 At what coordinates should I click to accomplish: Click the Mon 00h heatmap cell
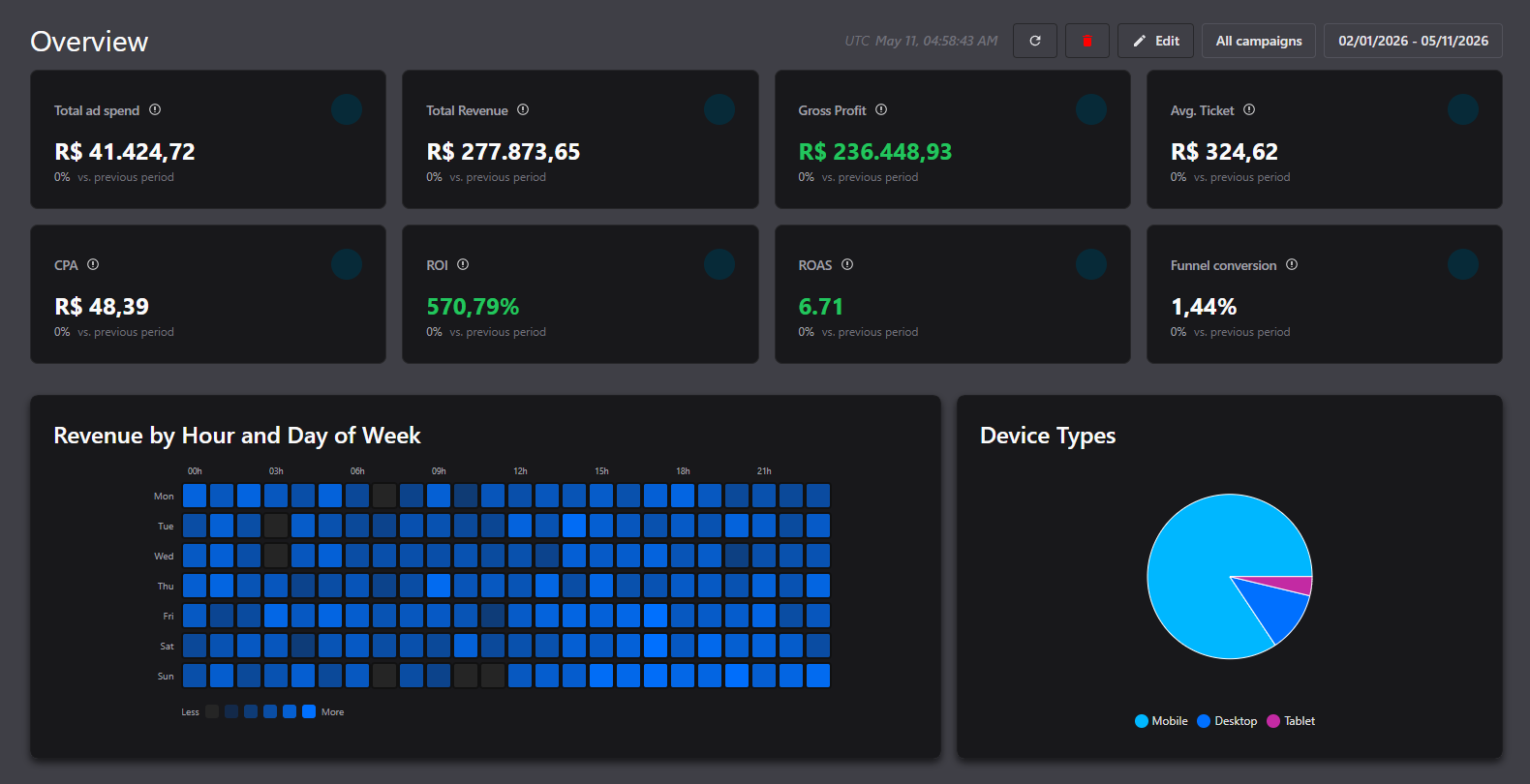195,496
